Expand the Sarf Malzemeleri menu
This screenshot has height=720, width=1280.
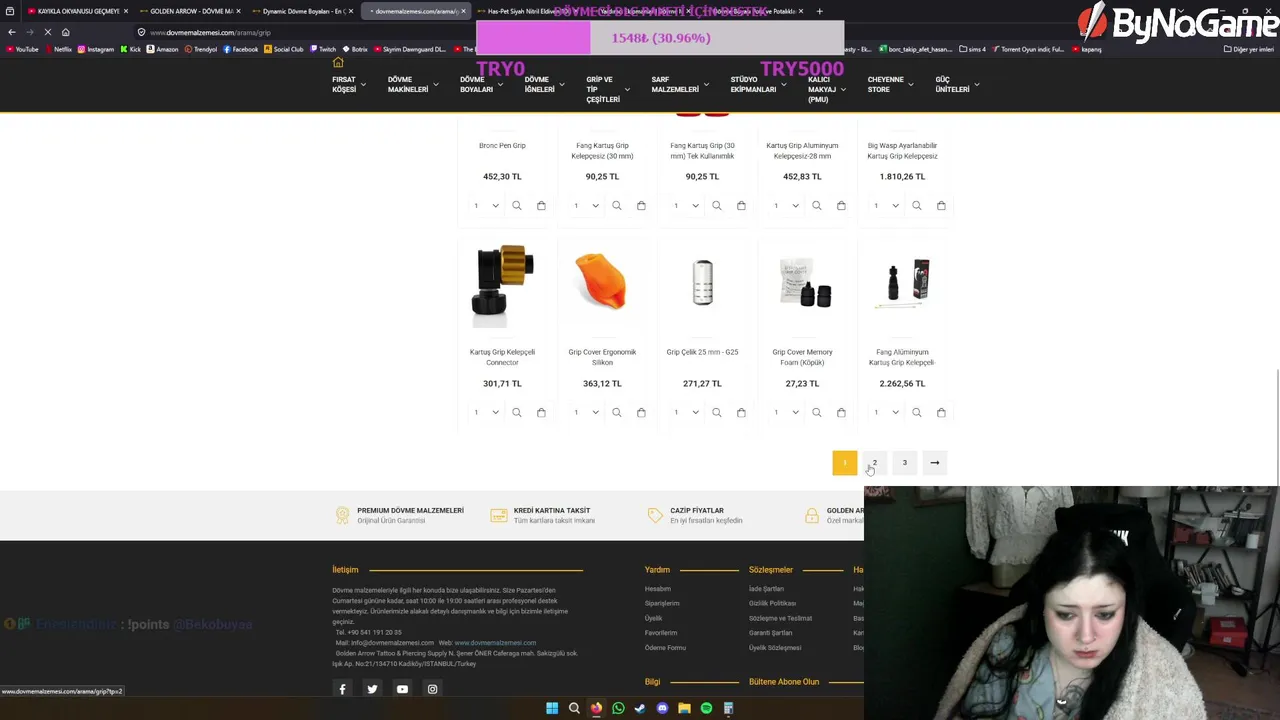(680, 85)
